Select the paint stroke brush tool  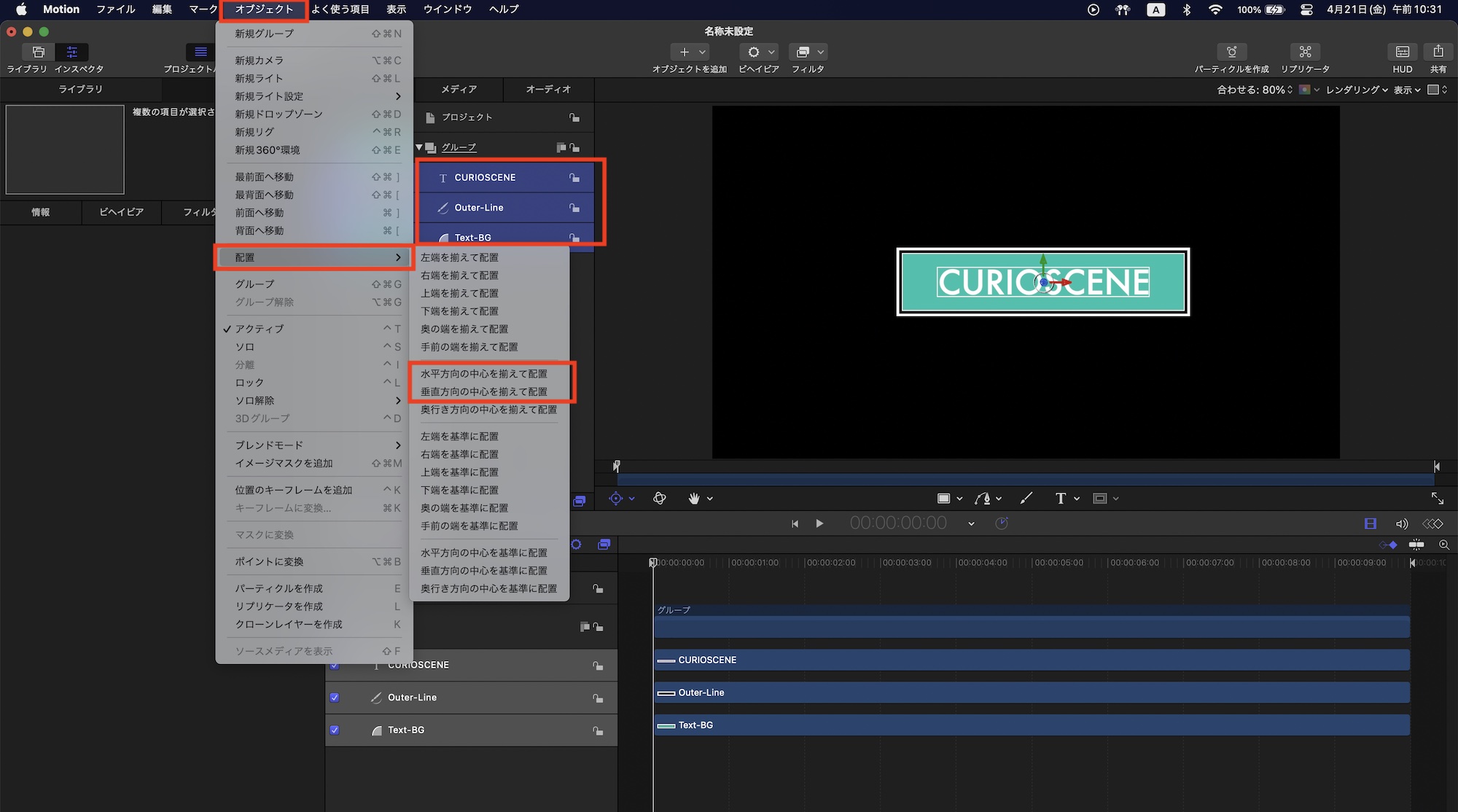tap(1026, 499)
